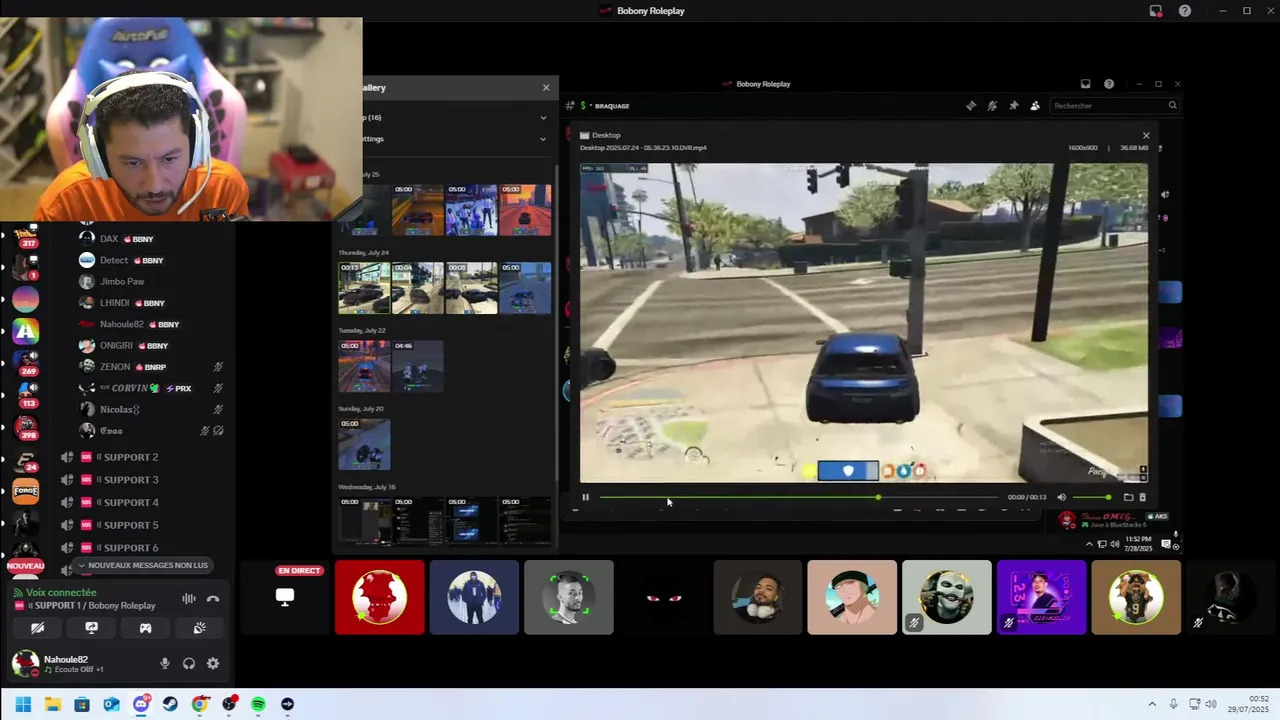
Task: Open the FORGE server icon
Action: point(25,491)
